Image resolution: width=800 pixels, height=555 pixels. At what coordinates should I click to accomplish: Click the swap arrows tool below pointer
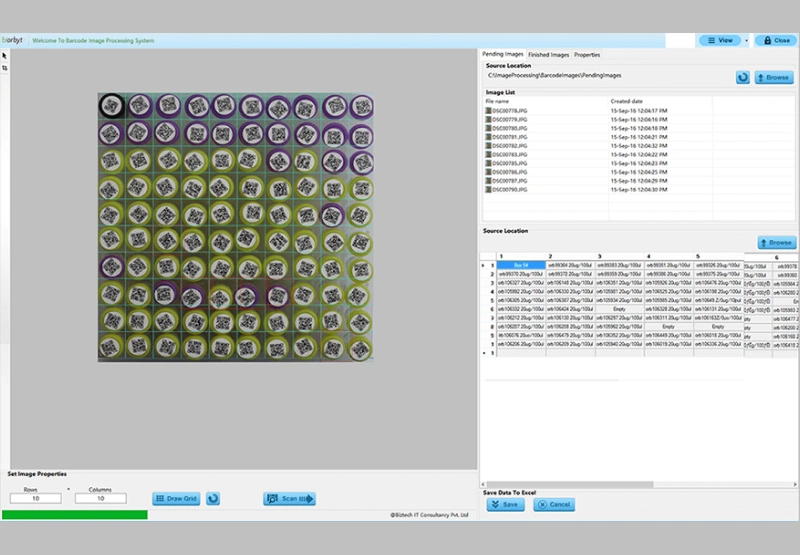pyautogui.click(x=5, y=68)
